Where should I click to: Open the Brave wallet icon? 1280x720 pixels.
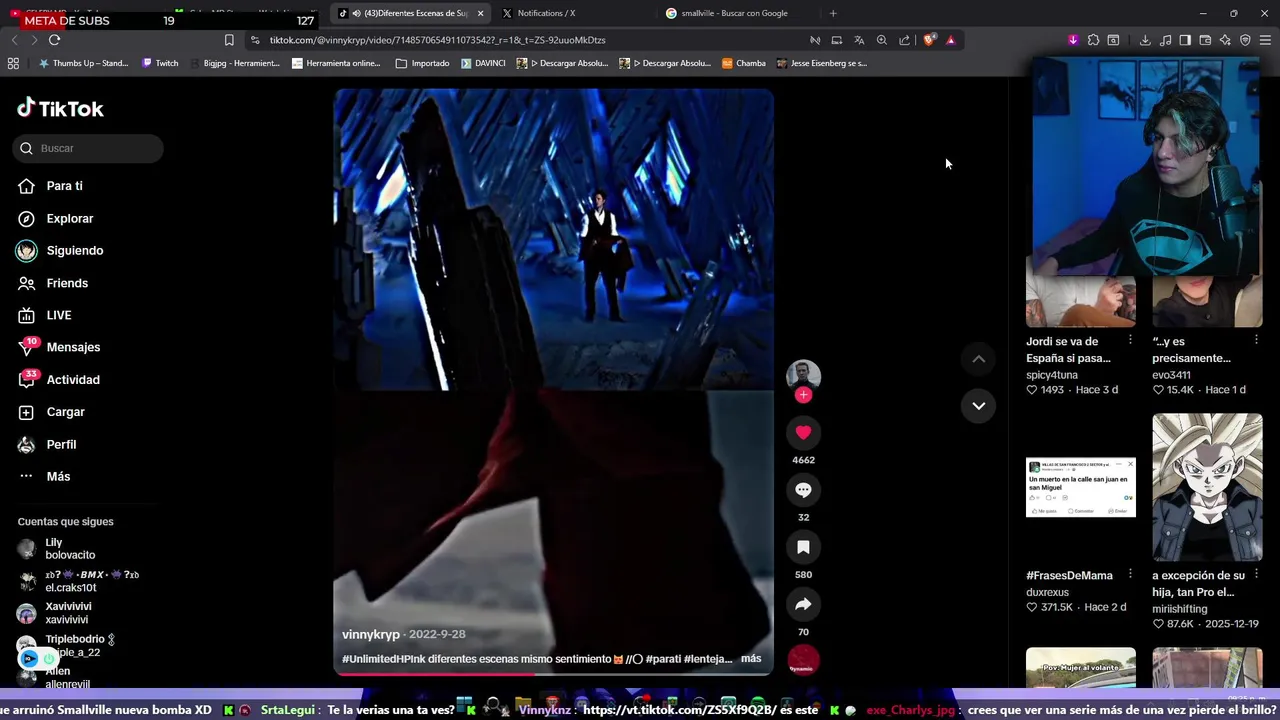1205,40
